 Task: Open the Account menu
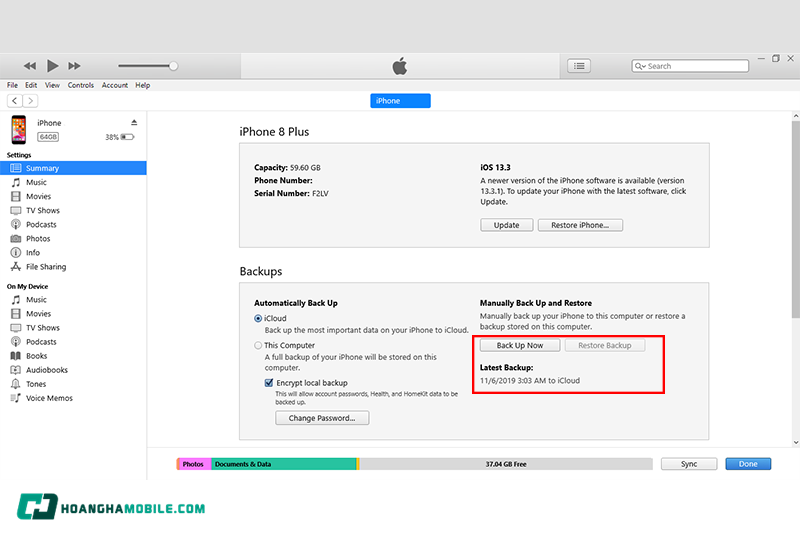point(115,86)
